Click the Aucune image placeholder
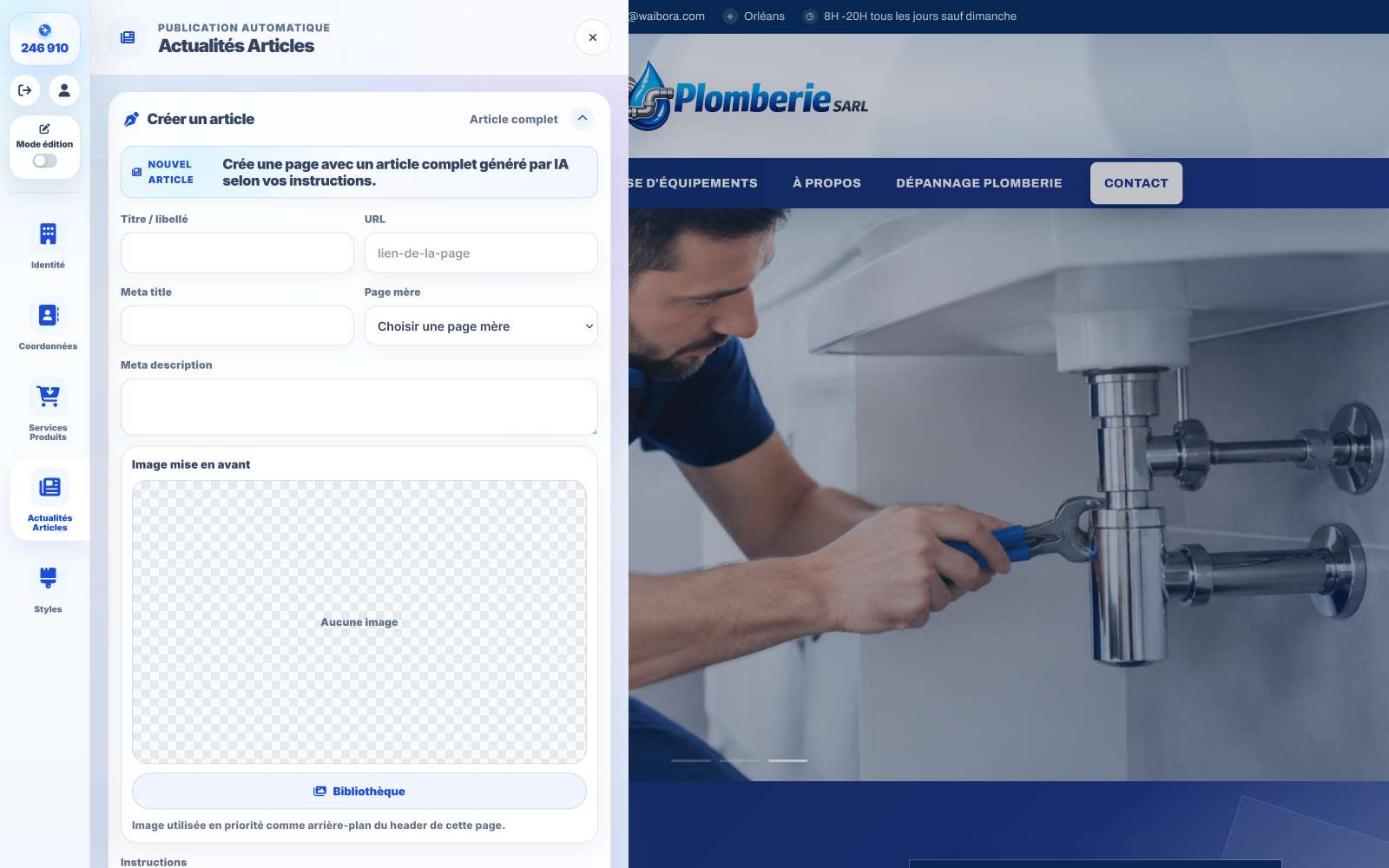The height and width of the screenshot is (868, 1389). click(x=359, y=622)
